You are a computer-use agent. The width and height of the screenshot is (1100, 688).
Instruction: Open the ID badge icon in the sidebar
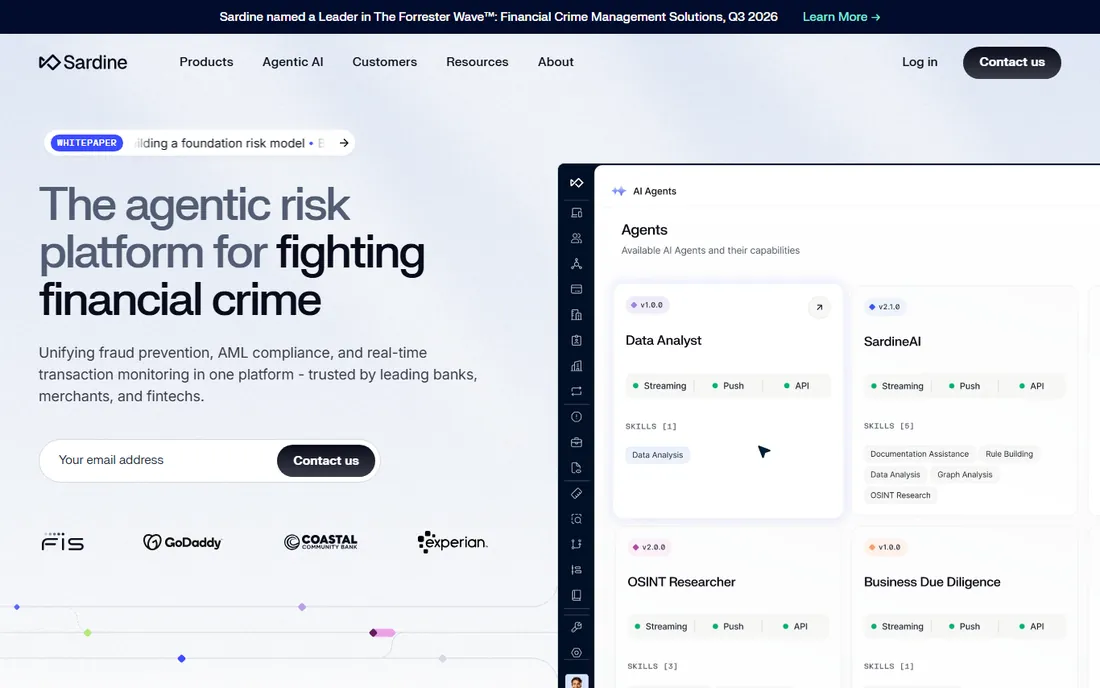pyautogui.click(x=577, y=341)
